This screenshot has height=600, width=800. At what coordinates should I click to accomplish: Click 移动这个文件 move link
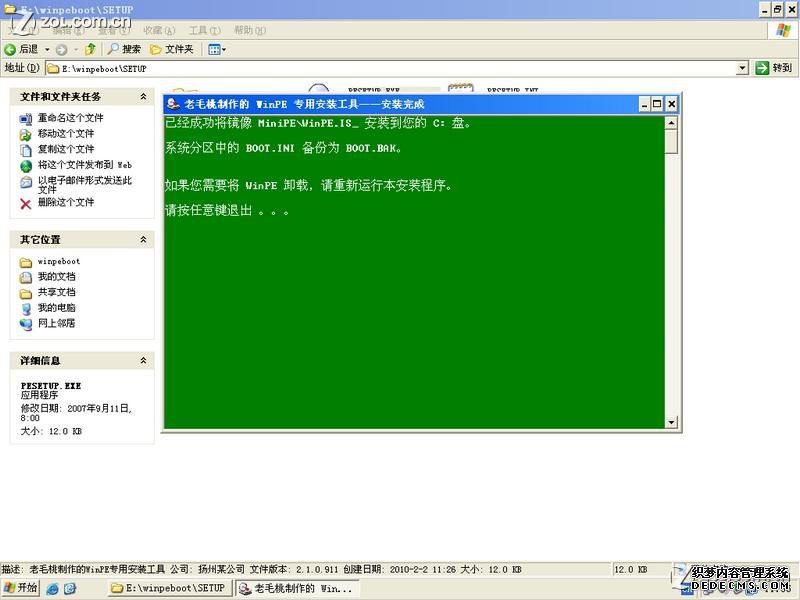66,134
